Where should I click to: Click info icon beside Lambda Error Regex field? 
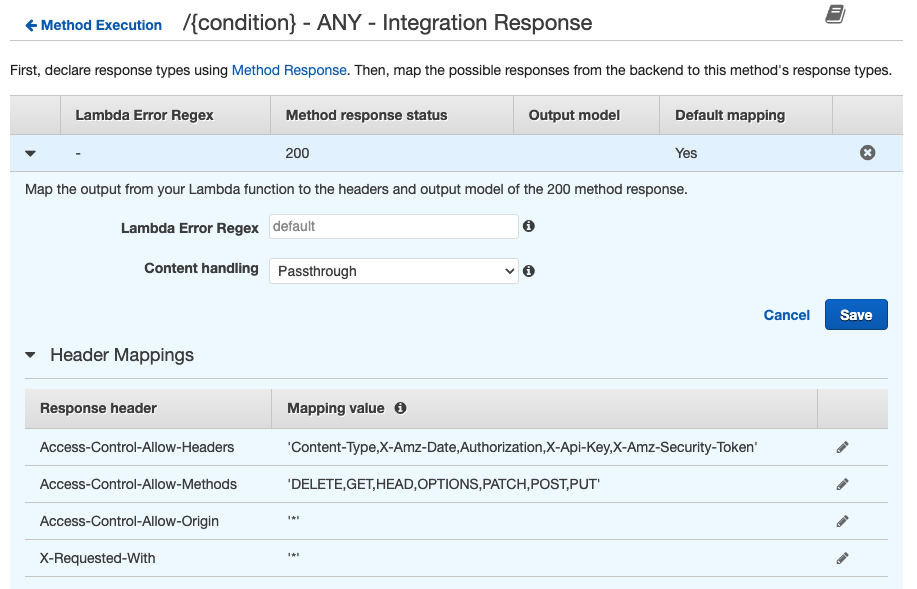click(529, 226)
